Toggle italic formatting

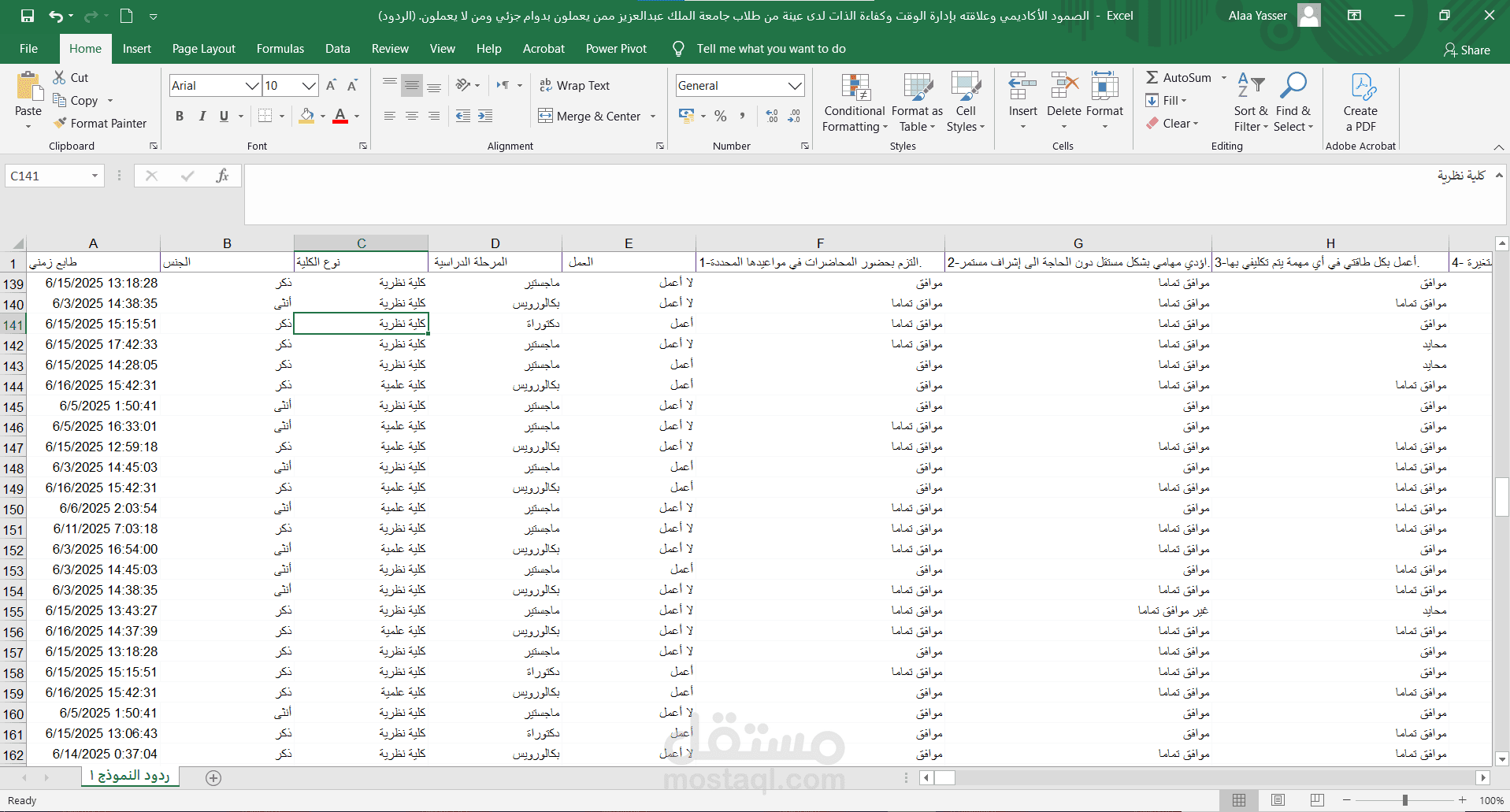coord(202,116)
